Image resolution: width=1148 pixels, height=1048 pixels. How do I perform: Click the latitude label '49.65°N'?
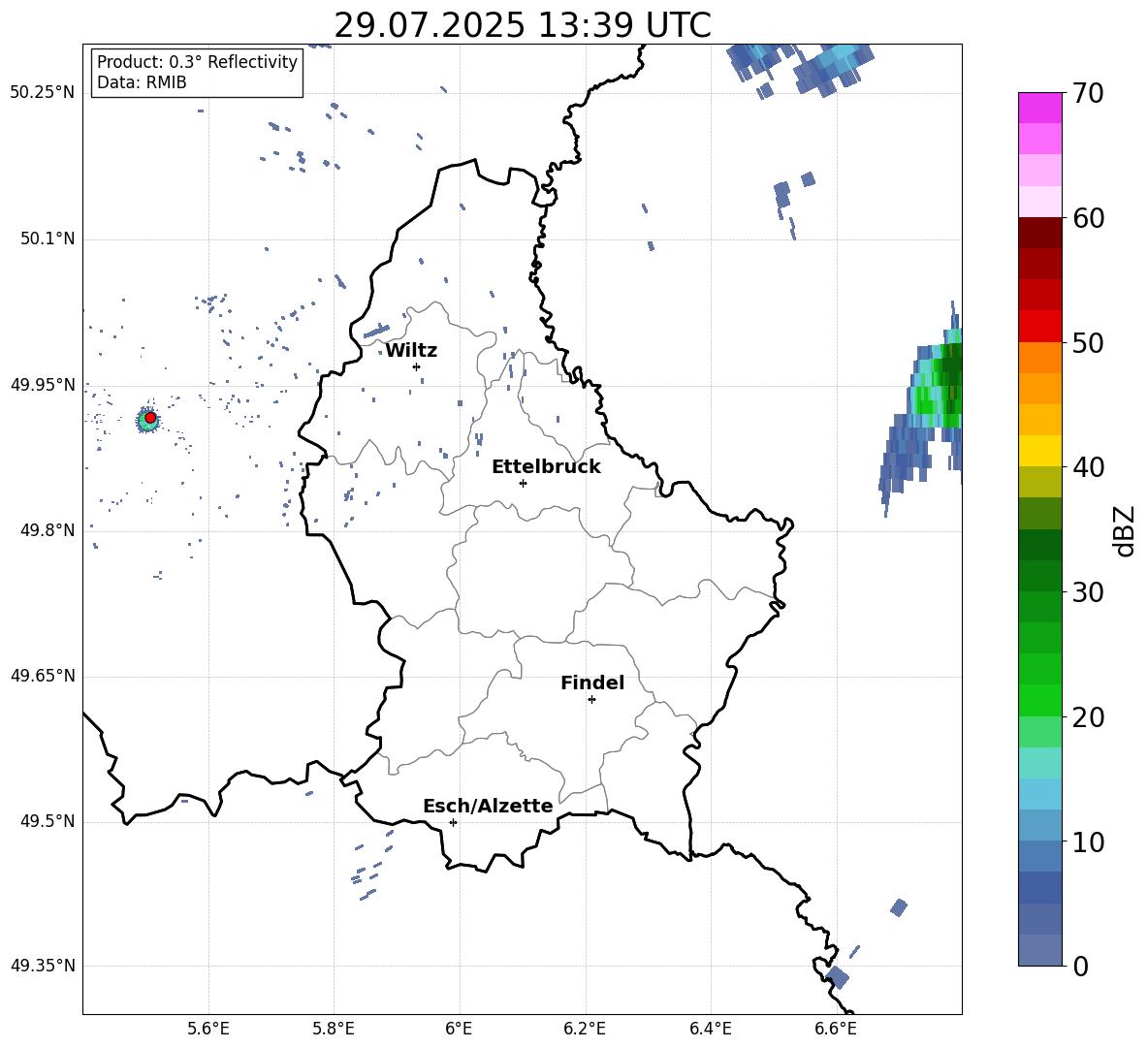pyautogui.click(x=43, y=675)
